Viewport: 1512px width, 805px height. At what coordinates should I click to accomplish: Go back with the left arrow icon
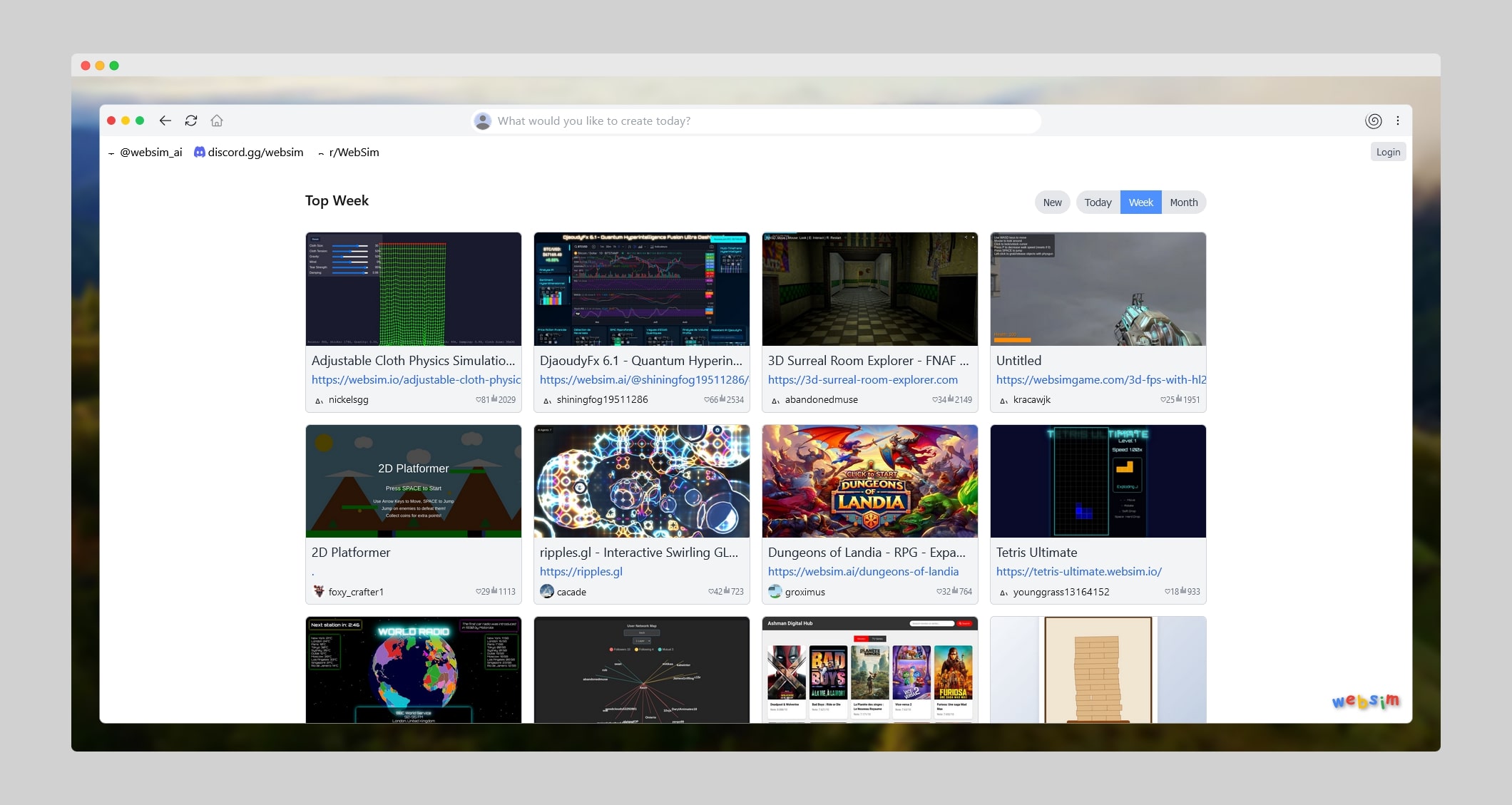point(165,121)
